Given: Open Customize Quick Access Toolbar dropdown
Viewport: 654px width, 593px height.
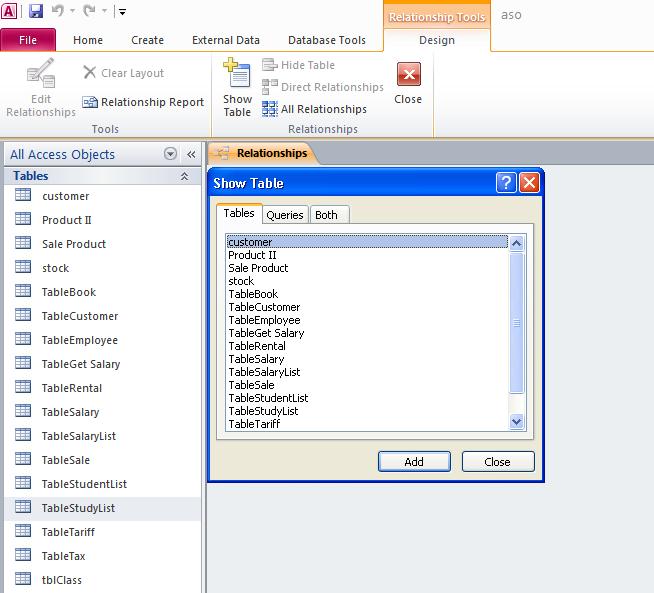Looking at the screenshot, I should click(122, 12).
